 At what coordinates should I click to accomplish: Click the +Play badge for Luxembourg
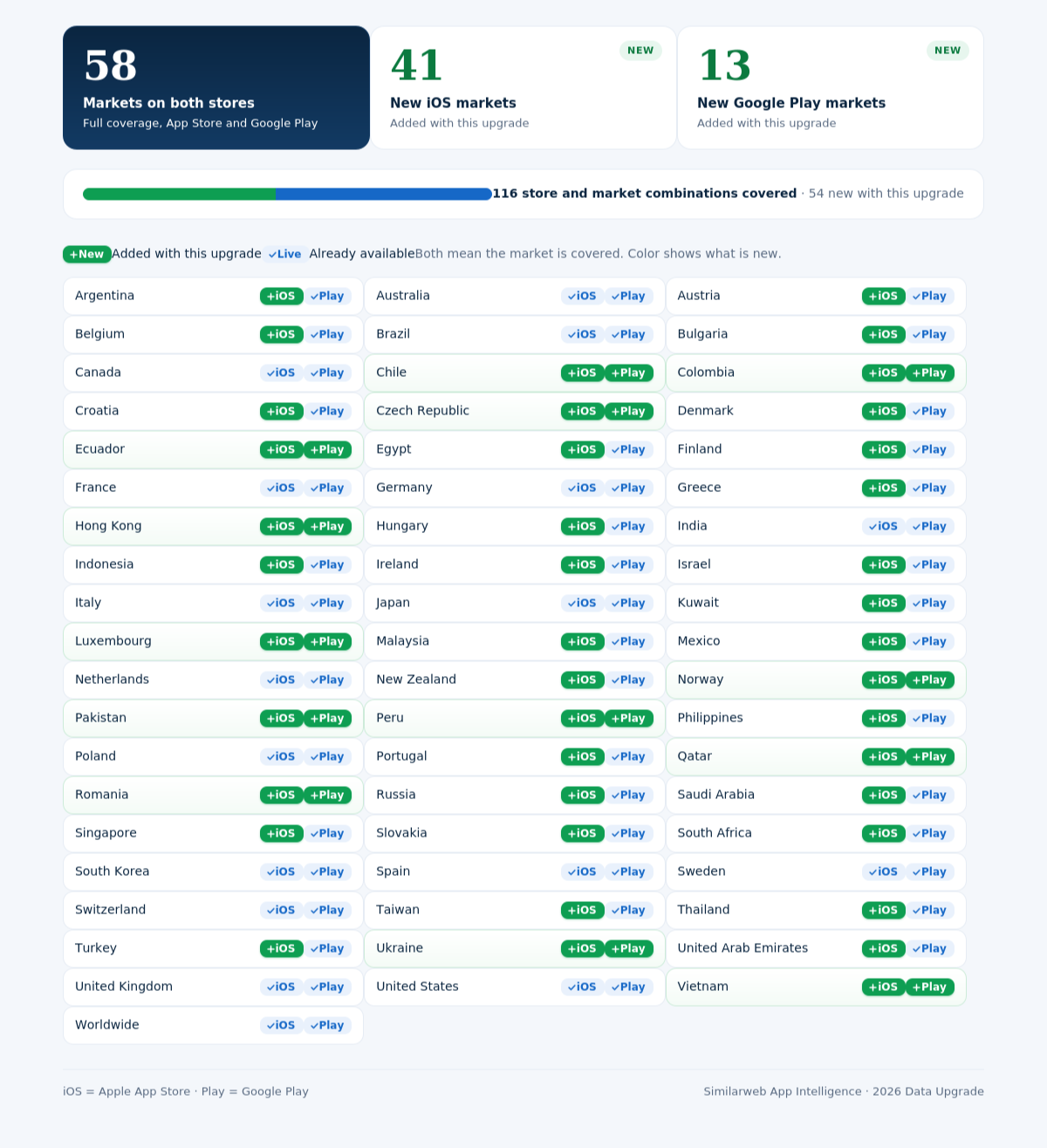pos(327,641)
